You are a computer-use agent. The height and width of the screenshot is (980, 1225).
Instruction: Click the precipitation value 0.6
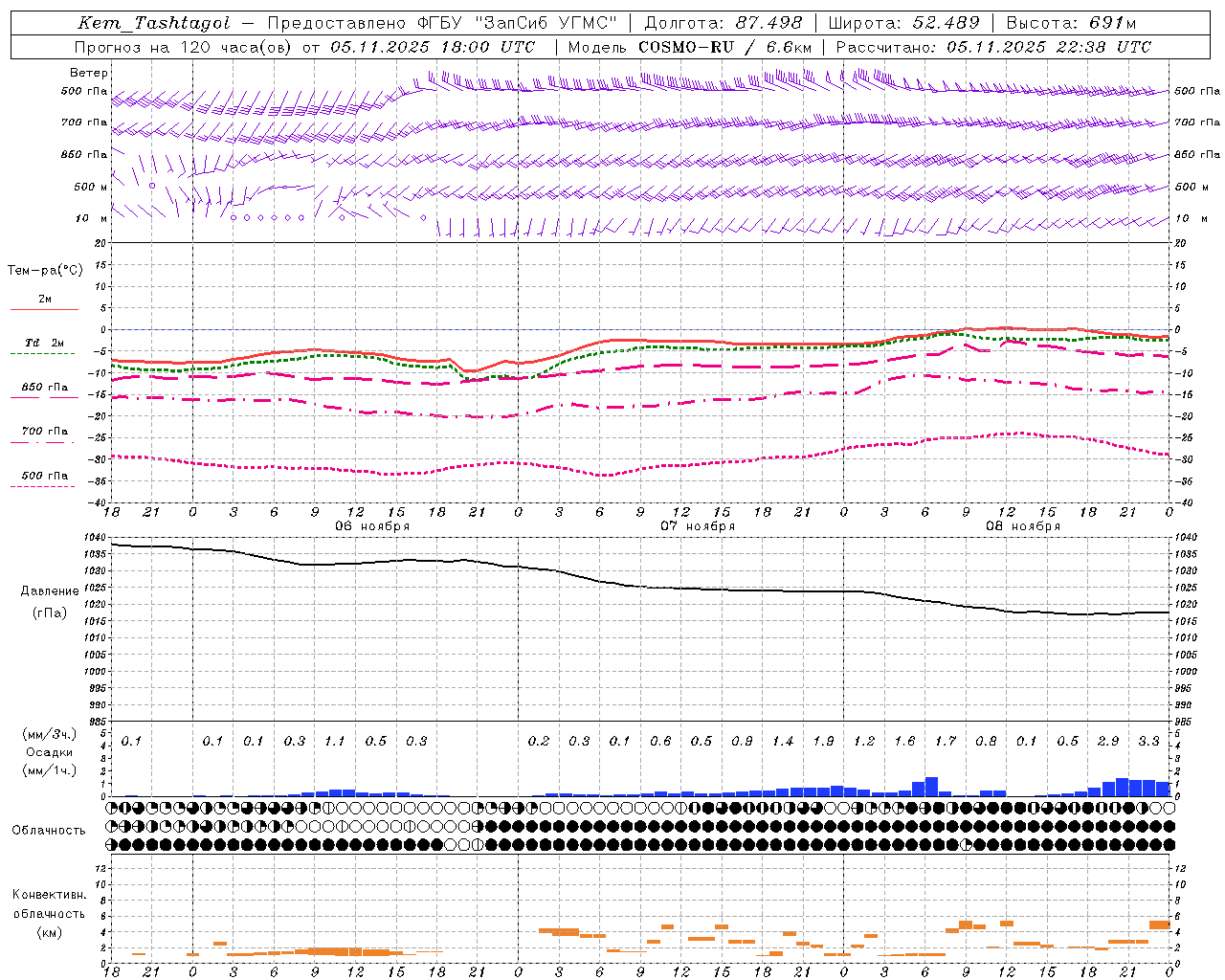pyautogui.click(x=660, y=742)
